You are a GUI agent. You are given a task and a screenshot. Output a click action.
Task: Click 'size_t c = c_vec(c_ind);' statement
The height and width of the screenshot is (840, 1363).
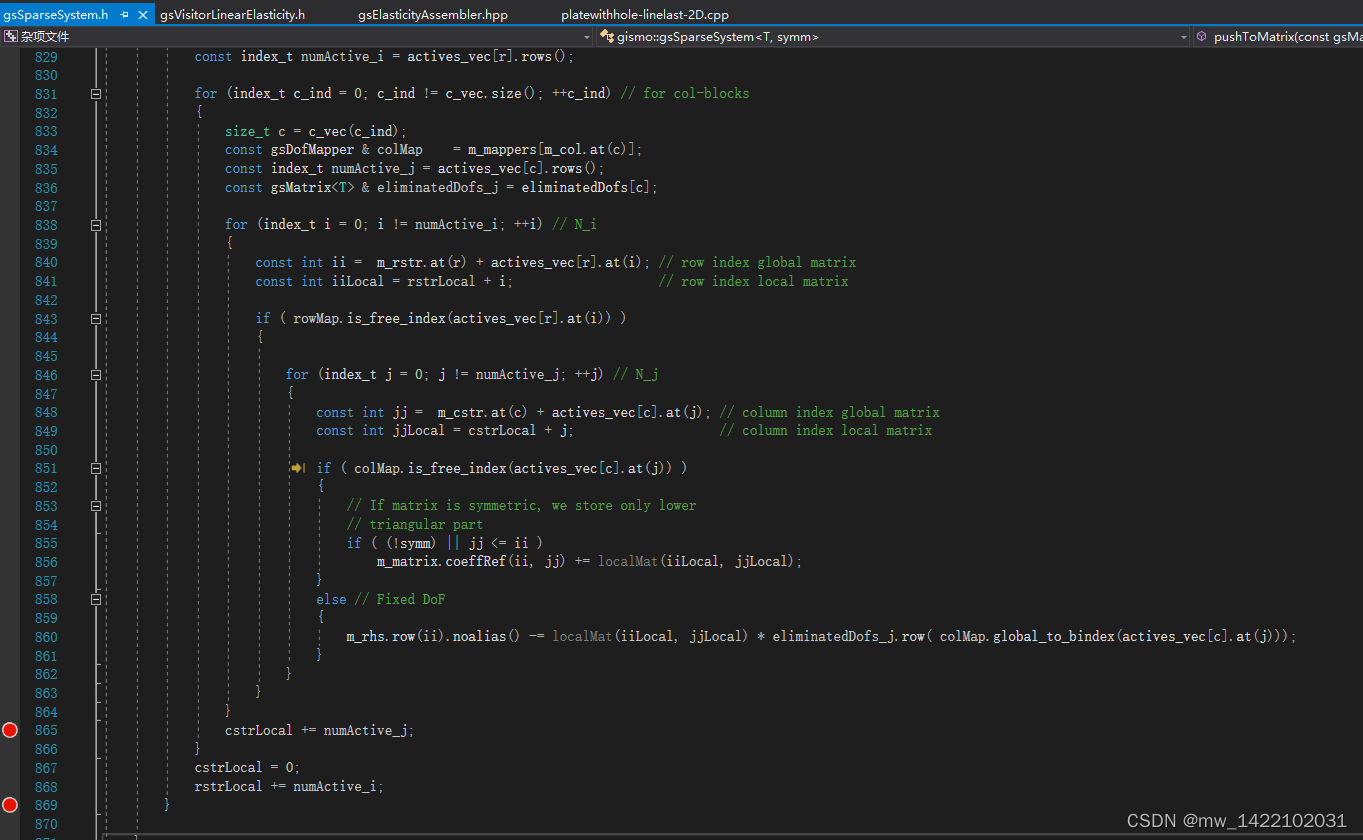point(316,132)
